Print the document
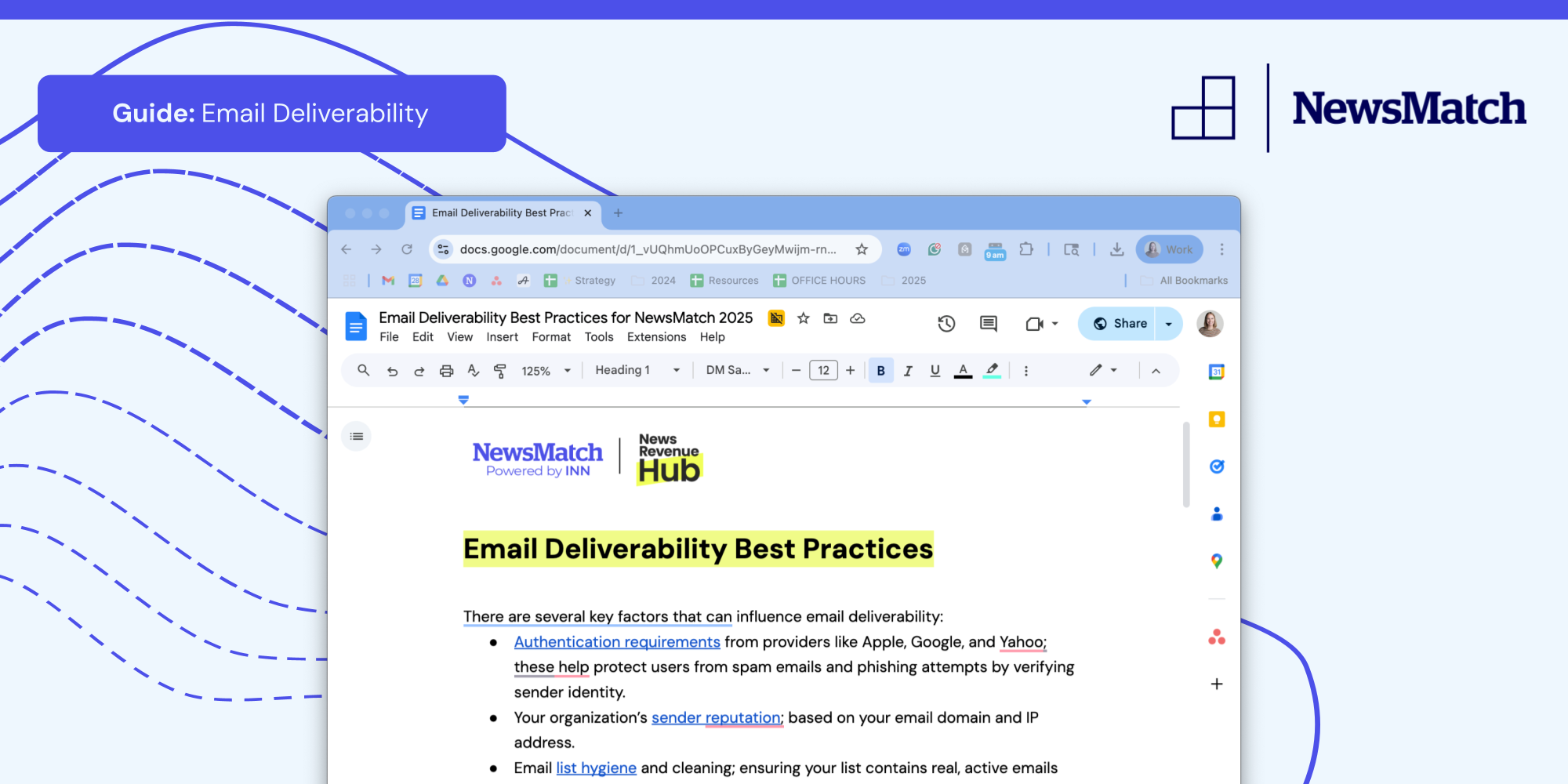The height and width of the screenshot is (784, 1568). pos(446,371)
